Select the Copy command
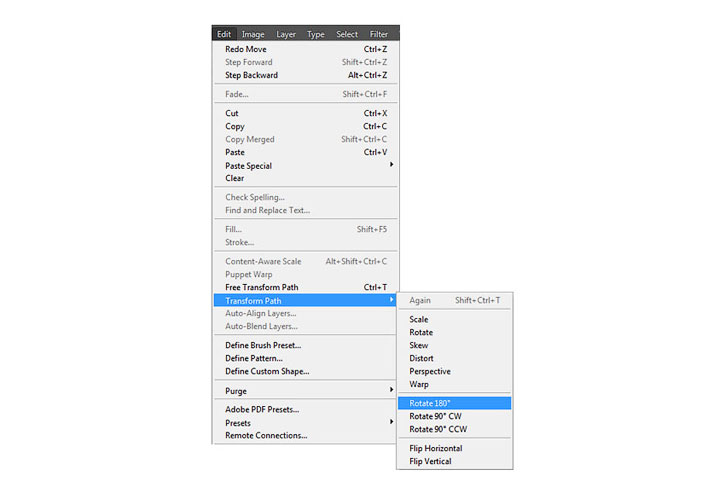Image resolution: width=725 pixels, height=493 pixels. click(x=306, y=126)
